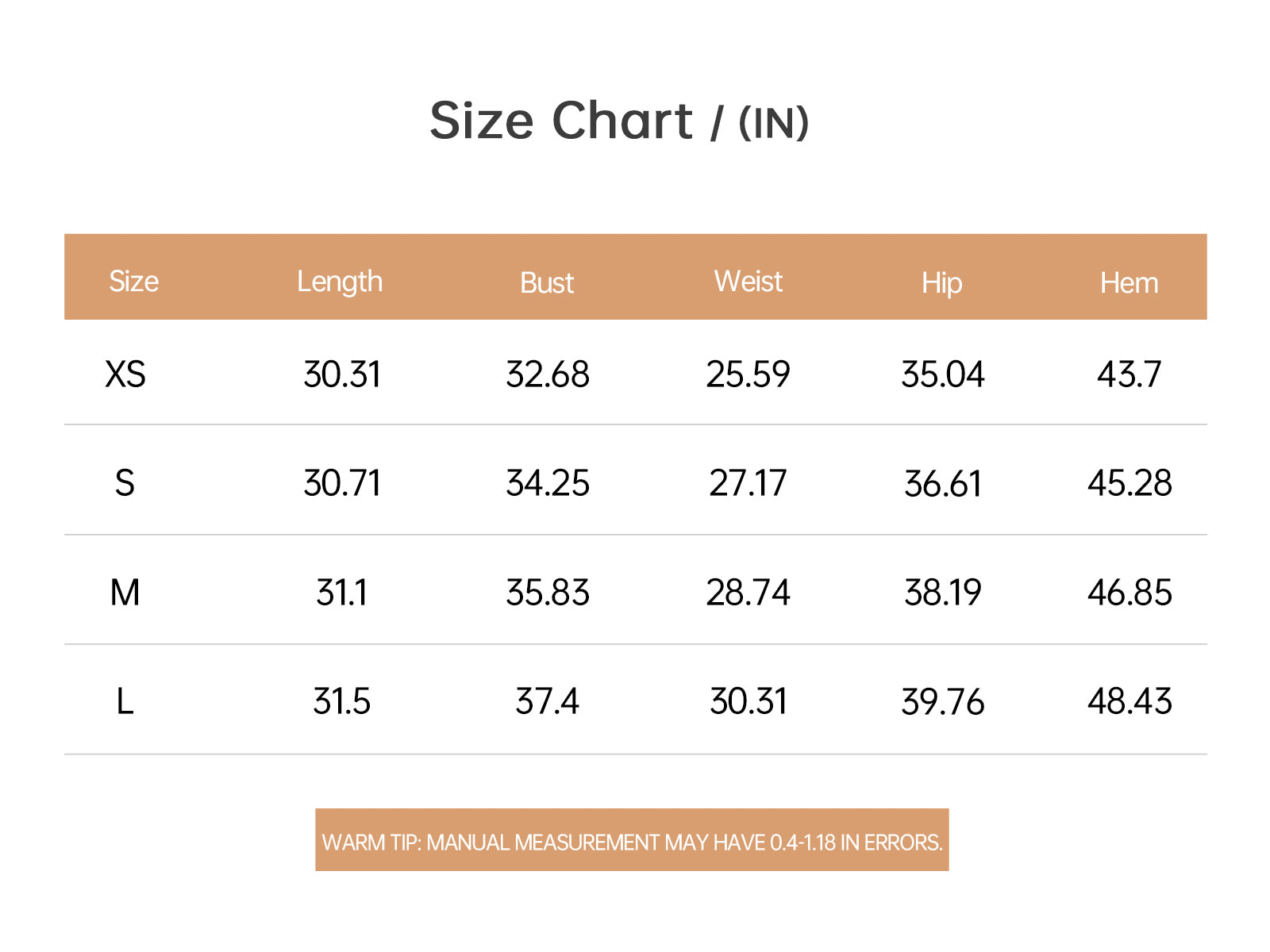Select the Size column header
Screen dimensions: 1270x952
pyautogui.click(x=133, y=282)
